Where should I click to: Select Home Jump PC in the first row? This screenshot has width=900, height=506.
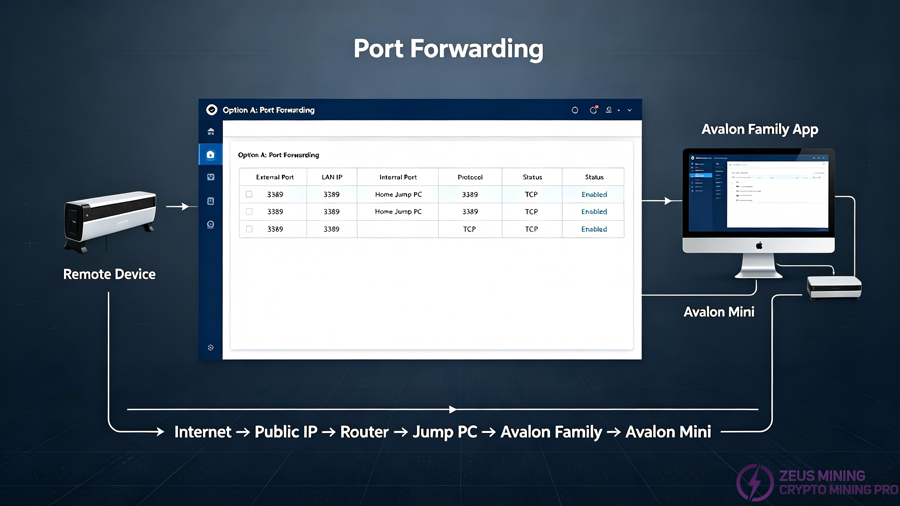398,194
